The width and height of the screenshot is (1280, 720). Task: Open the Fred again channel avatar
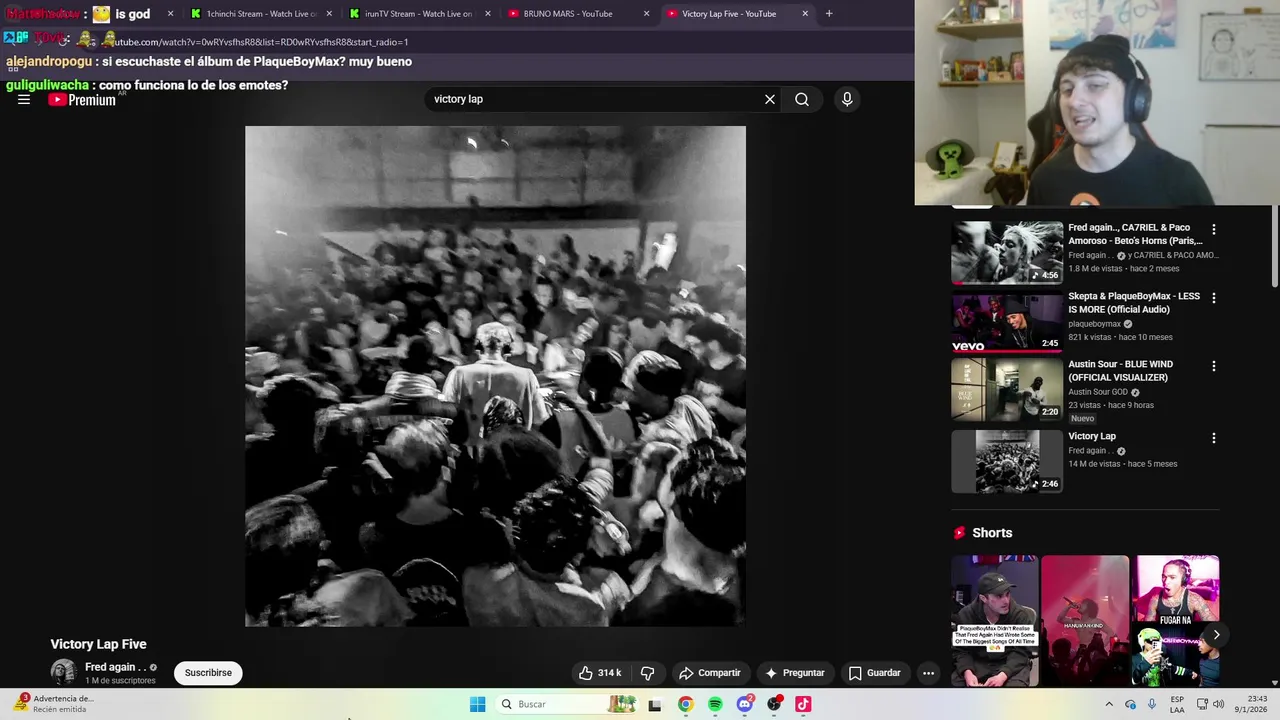[x=63, y=672]
